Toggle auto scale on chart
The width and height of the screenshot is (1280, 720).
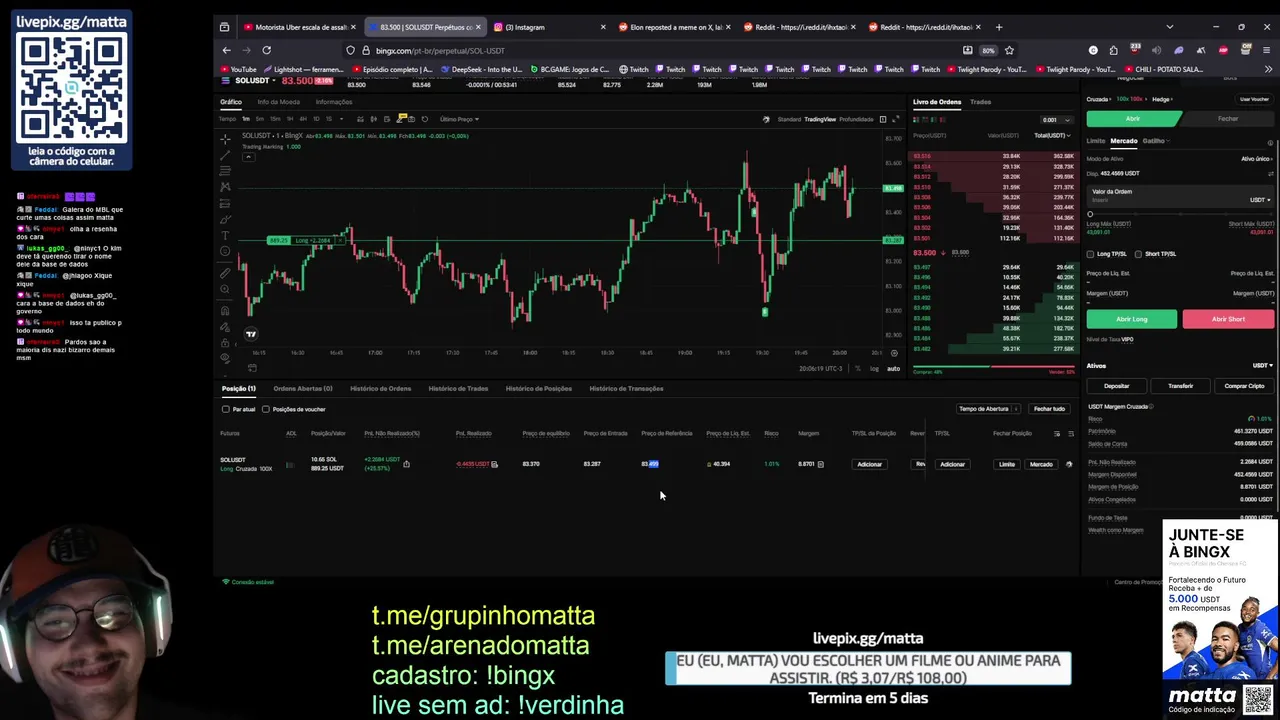(x=893, y=368)
